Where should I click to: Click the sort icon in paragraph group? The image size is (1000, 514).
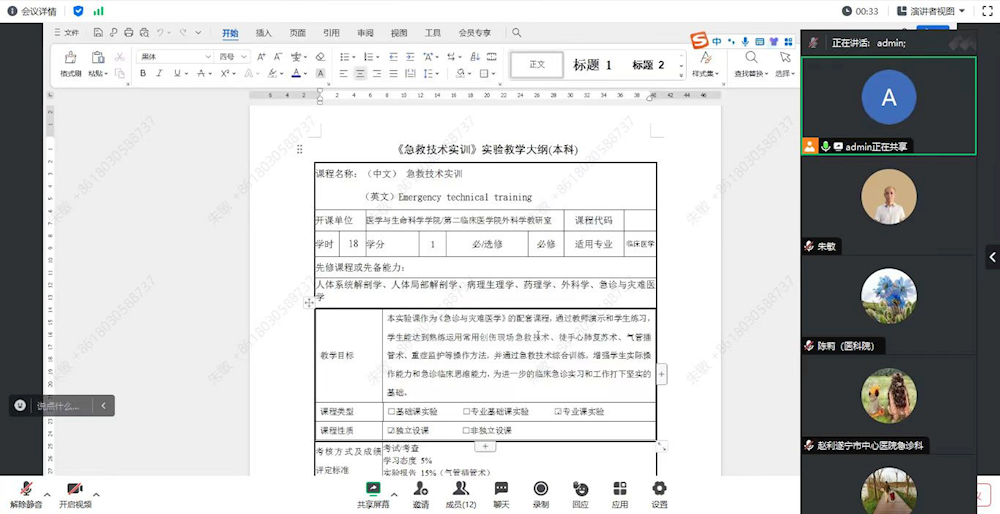[475, 57]
